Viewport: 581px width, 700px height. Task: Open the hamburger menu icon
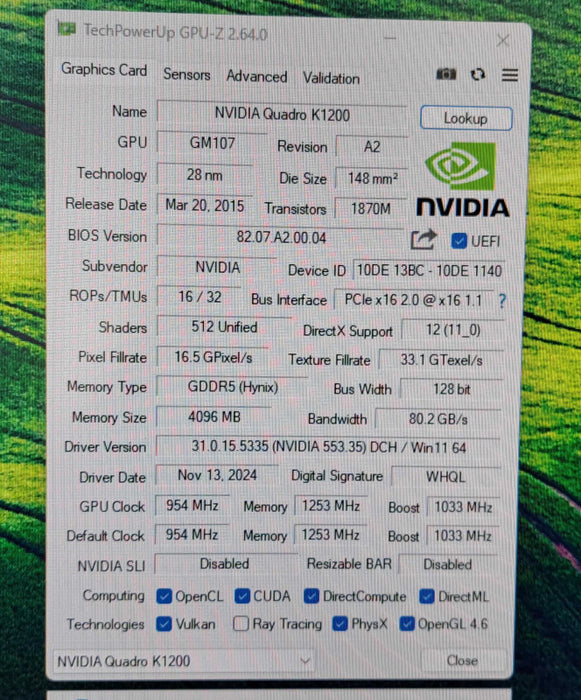[x=510, y=75]
